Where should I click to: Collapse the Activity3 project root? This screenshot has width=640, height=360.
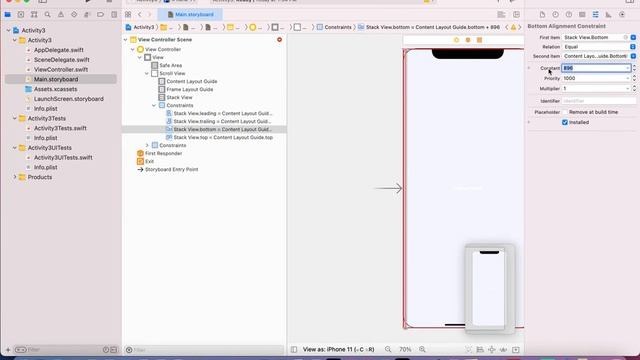9,31
